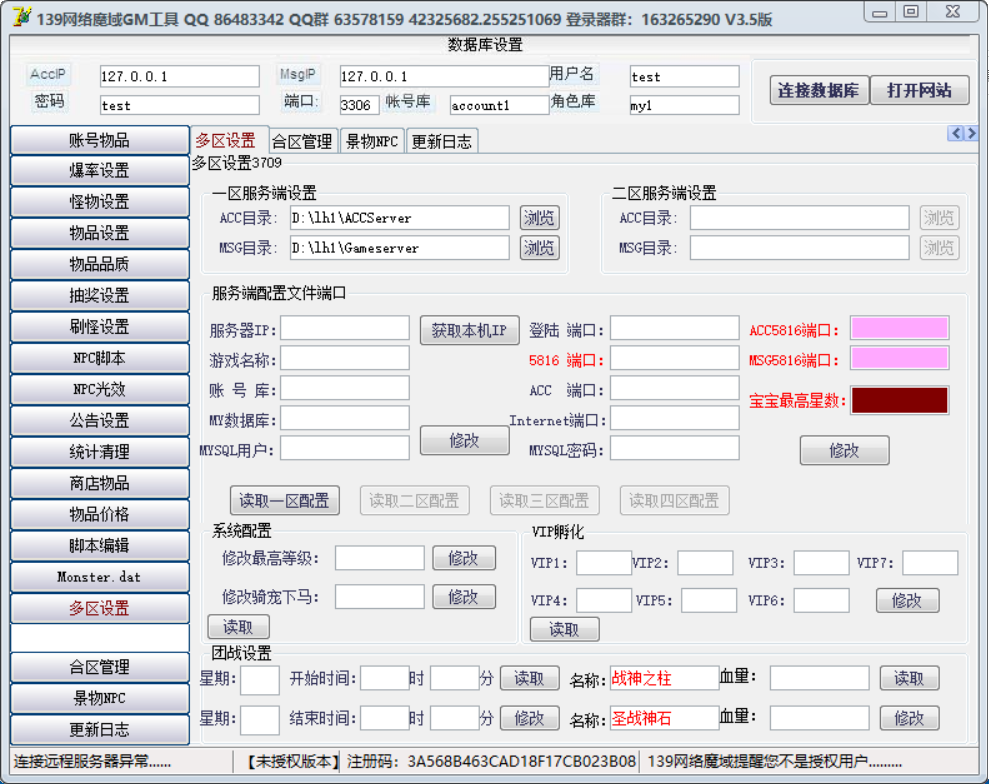Click the AccIP input field

coord(180,76)
